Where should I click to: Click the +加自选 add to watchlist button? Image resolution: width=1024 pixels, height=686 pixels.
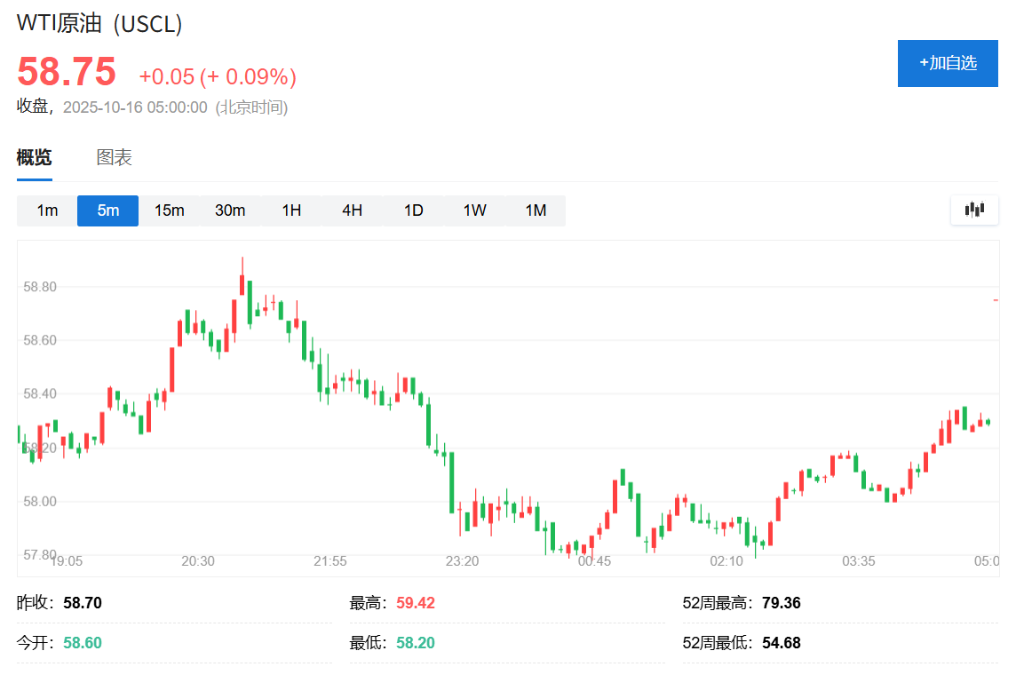947,63
